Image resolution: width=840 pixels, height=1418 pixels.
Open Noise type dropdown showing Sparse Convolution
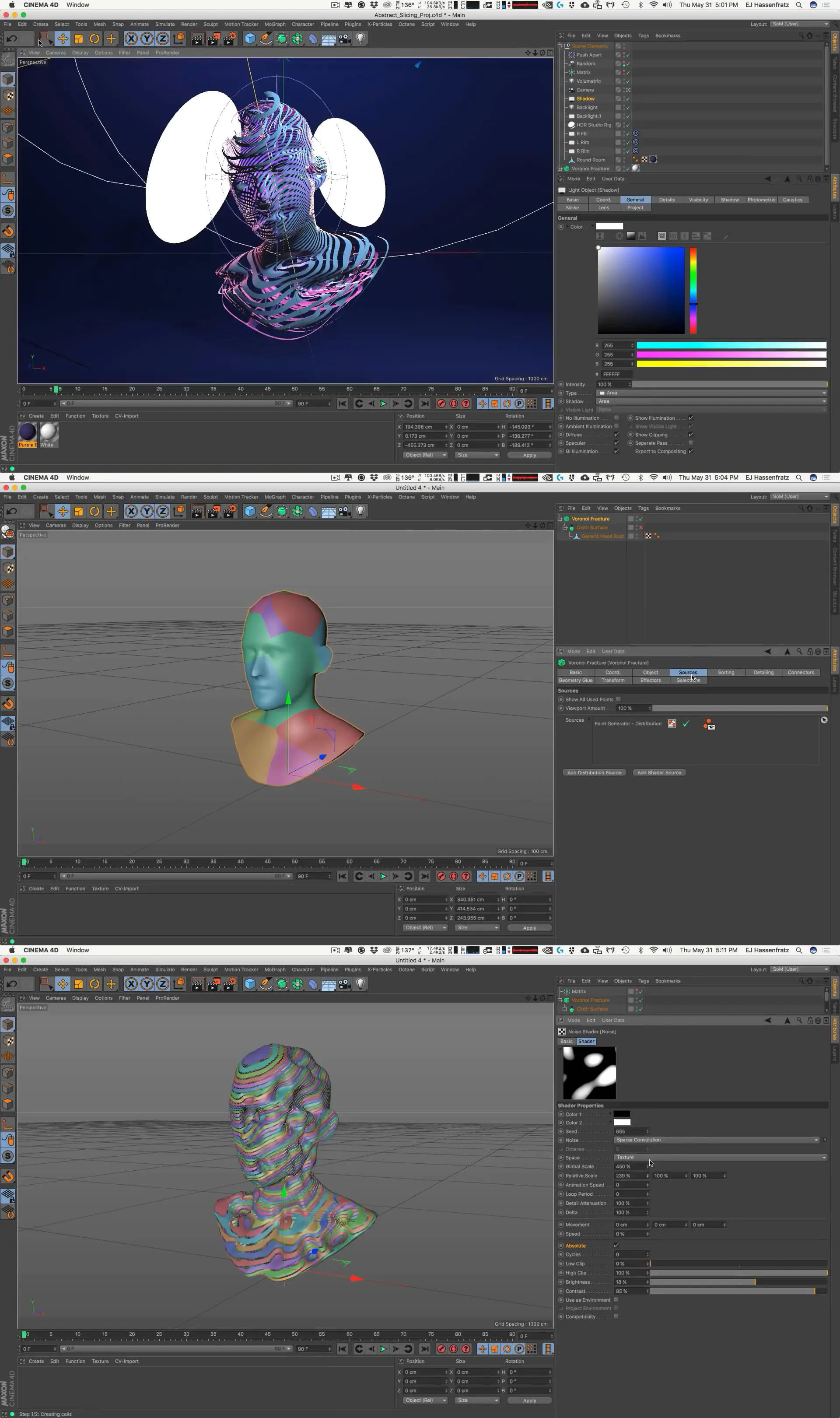[717, 1140]
